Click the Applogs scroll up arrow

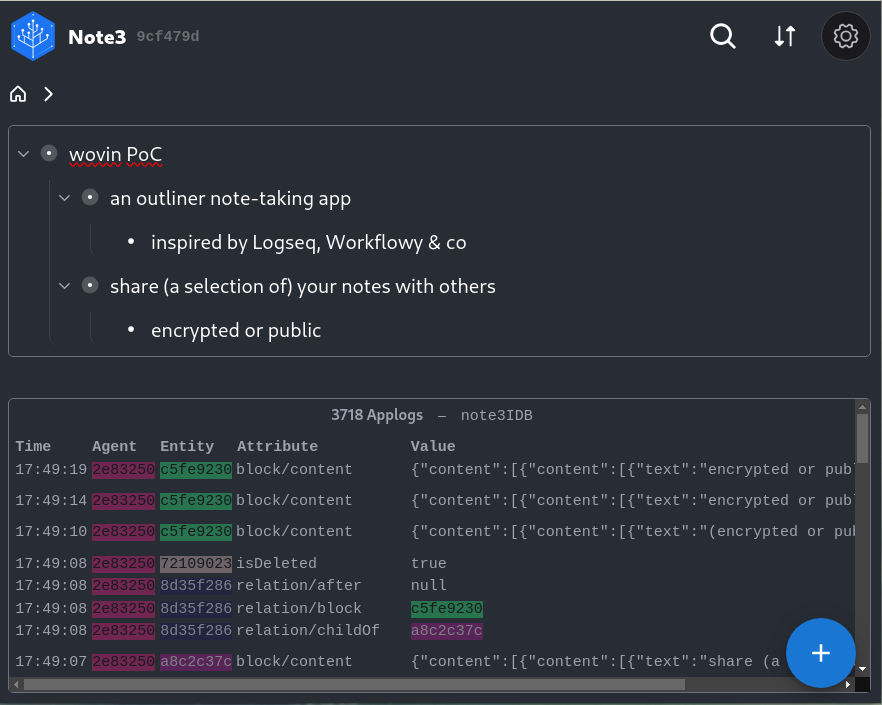[x=862, y=406]
